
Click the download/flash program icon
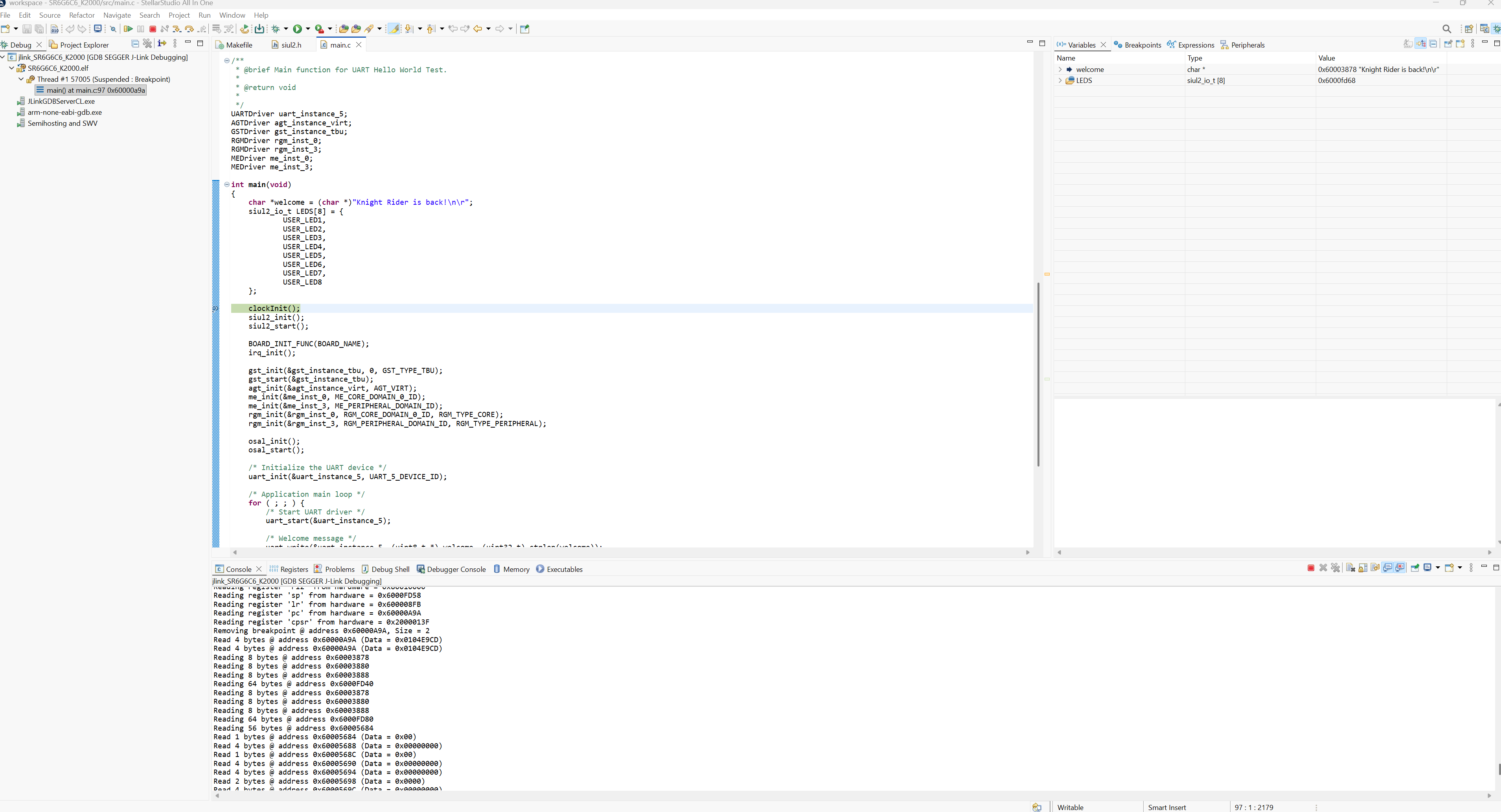click(x=259, y=29)
